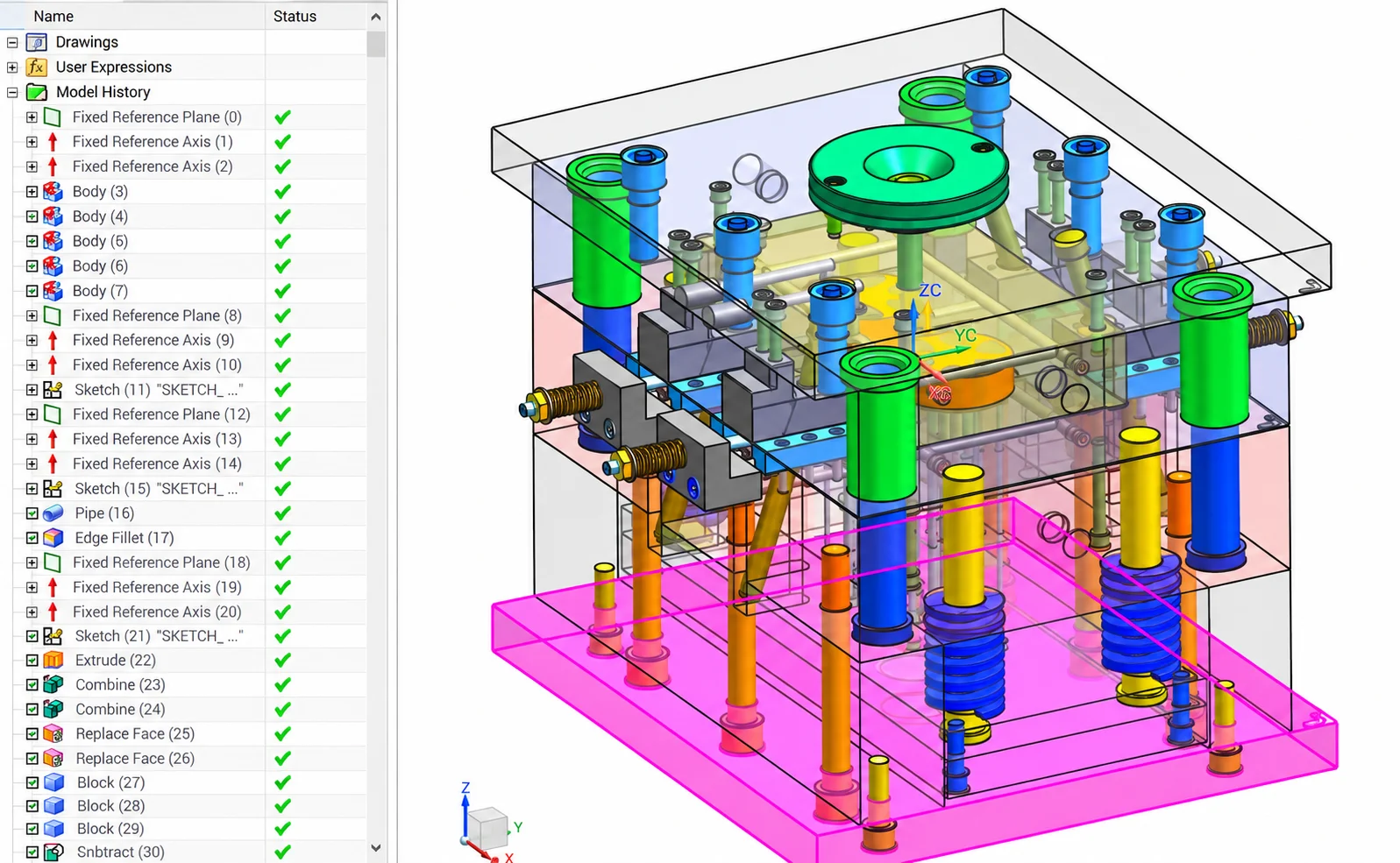This screenshot has width=1400, height=863.
Task: Toggle the Block (28) checkbox
Action: pos(32,805)
